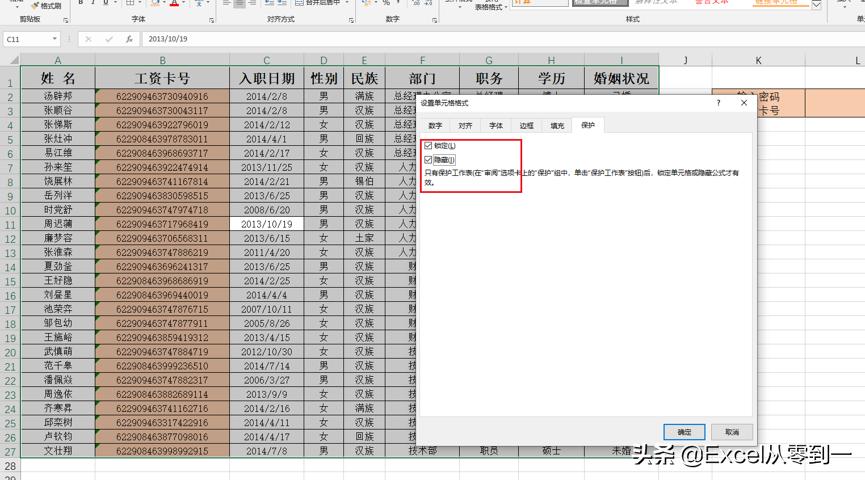The height and width of the screenshot is (480, 865).
Task: Click the 确定 OK button
Action: (x=684, y=432)
